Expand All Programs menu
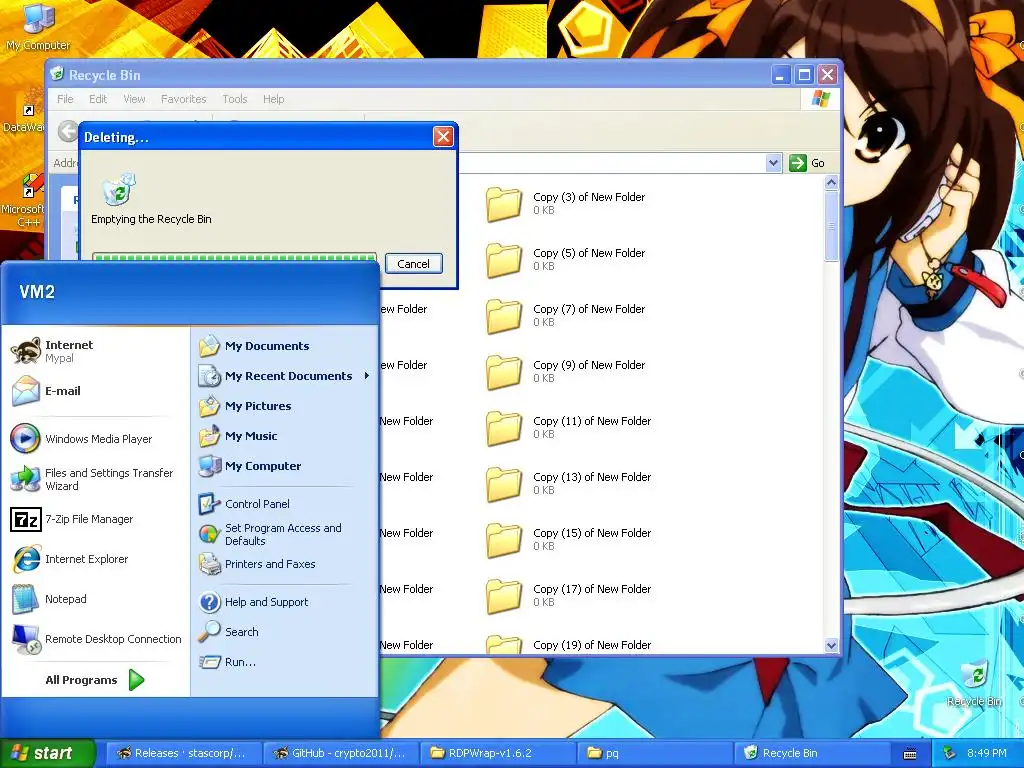 click(95, 680)
